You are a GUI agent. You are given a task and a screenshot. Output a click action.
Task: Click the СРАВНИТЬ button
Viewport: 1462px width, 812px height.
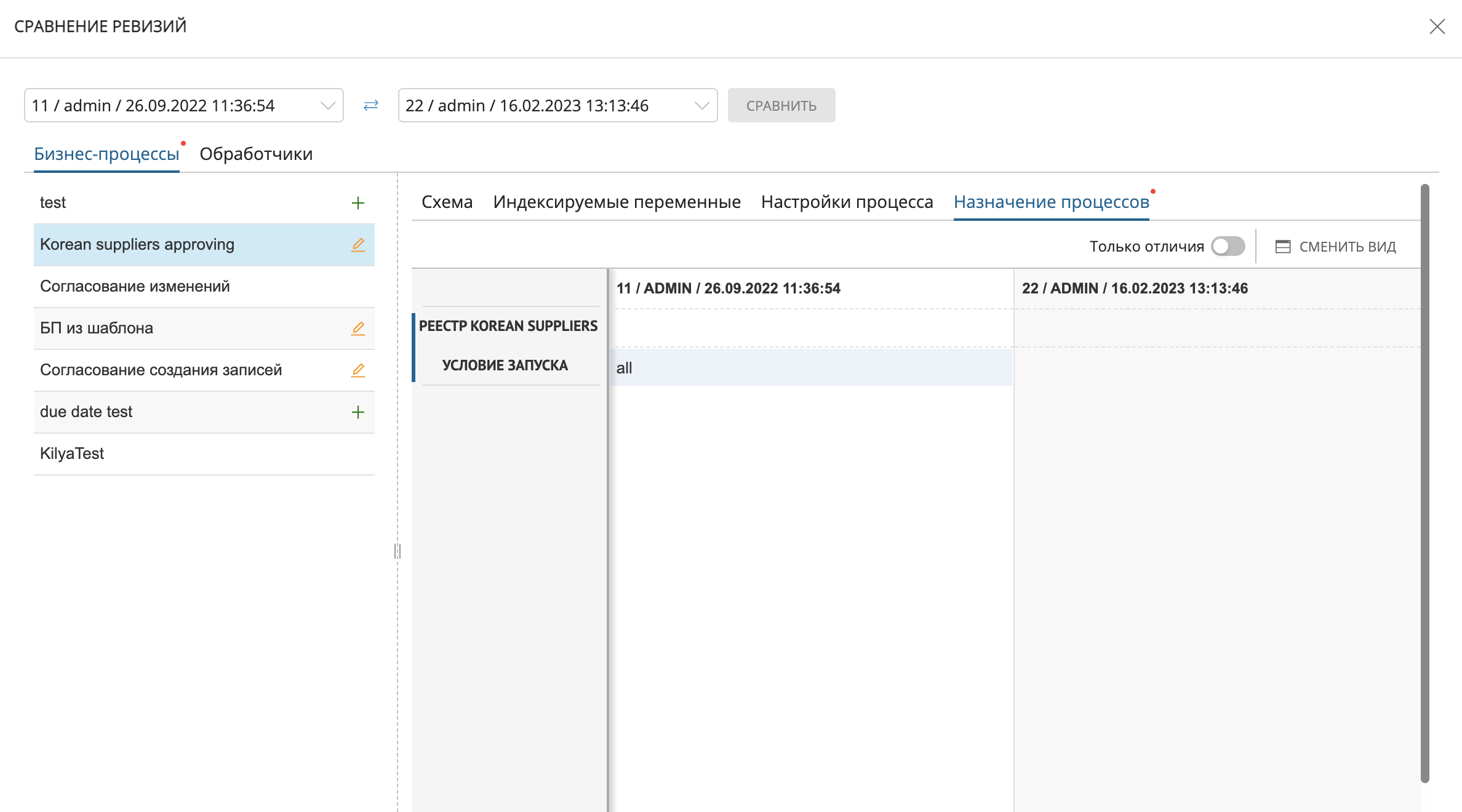(x=781, y=105)
